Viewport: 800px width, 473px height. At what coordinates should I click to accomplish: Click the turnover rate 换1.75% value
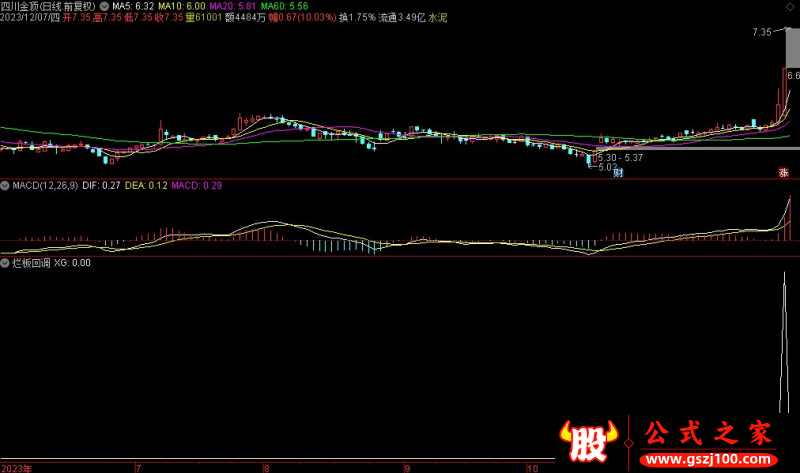[357, 17]
